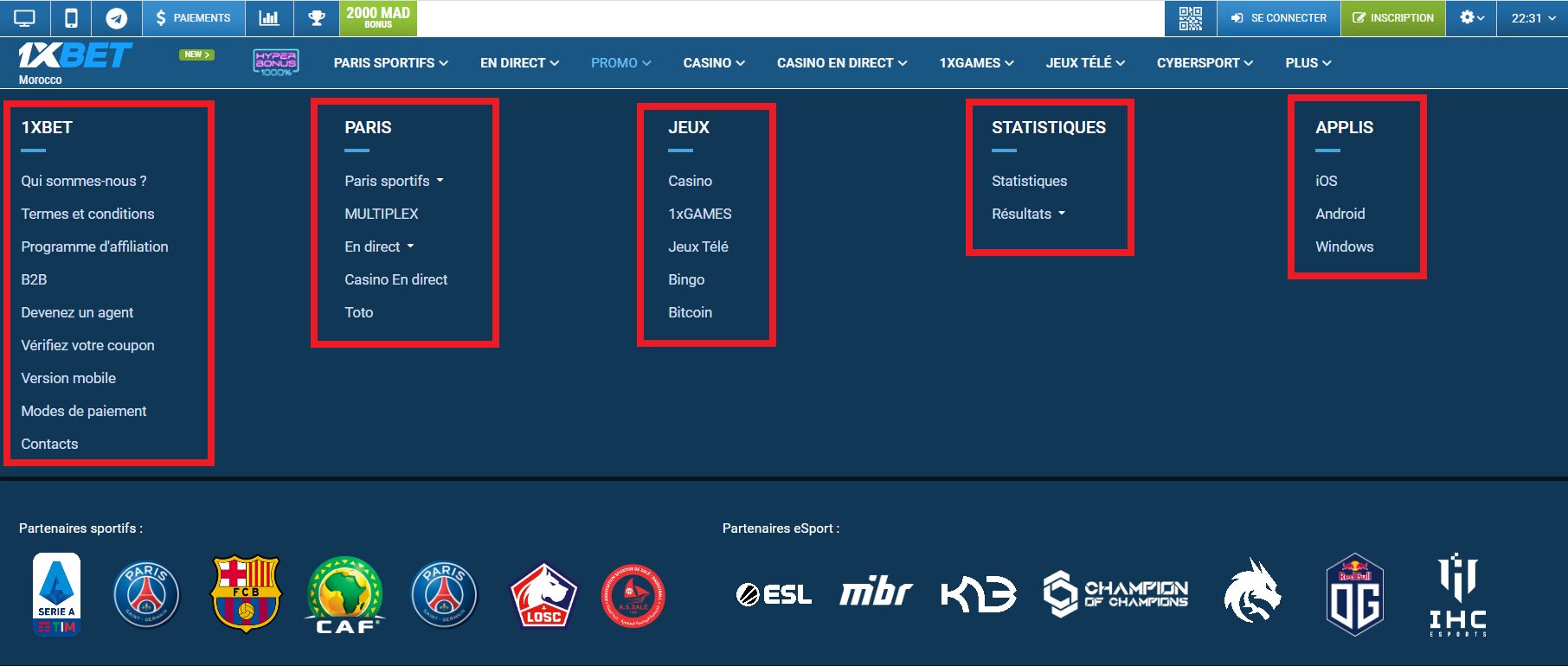Open the Windows app link
This screenshot has width=1568, height=666.
(x=1345, y=247)
